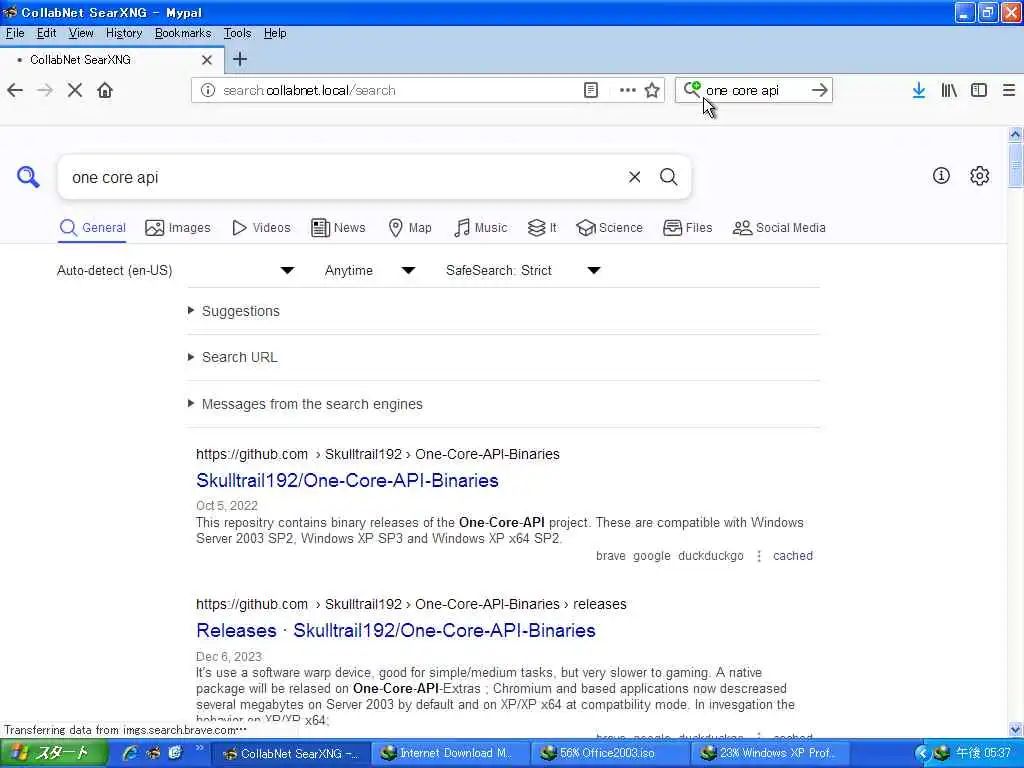
Task: Open the Bookmarks menu
Action: click(x=182, y=33)
